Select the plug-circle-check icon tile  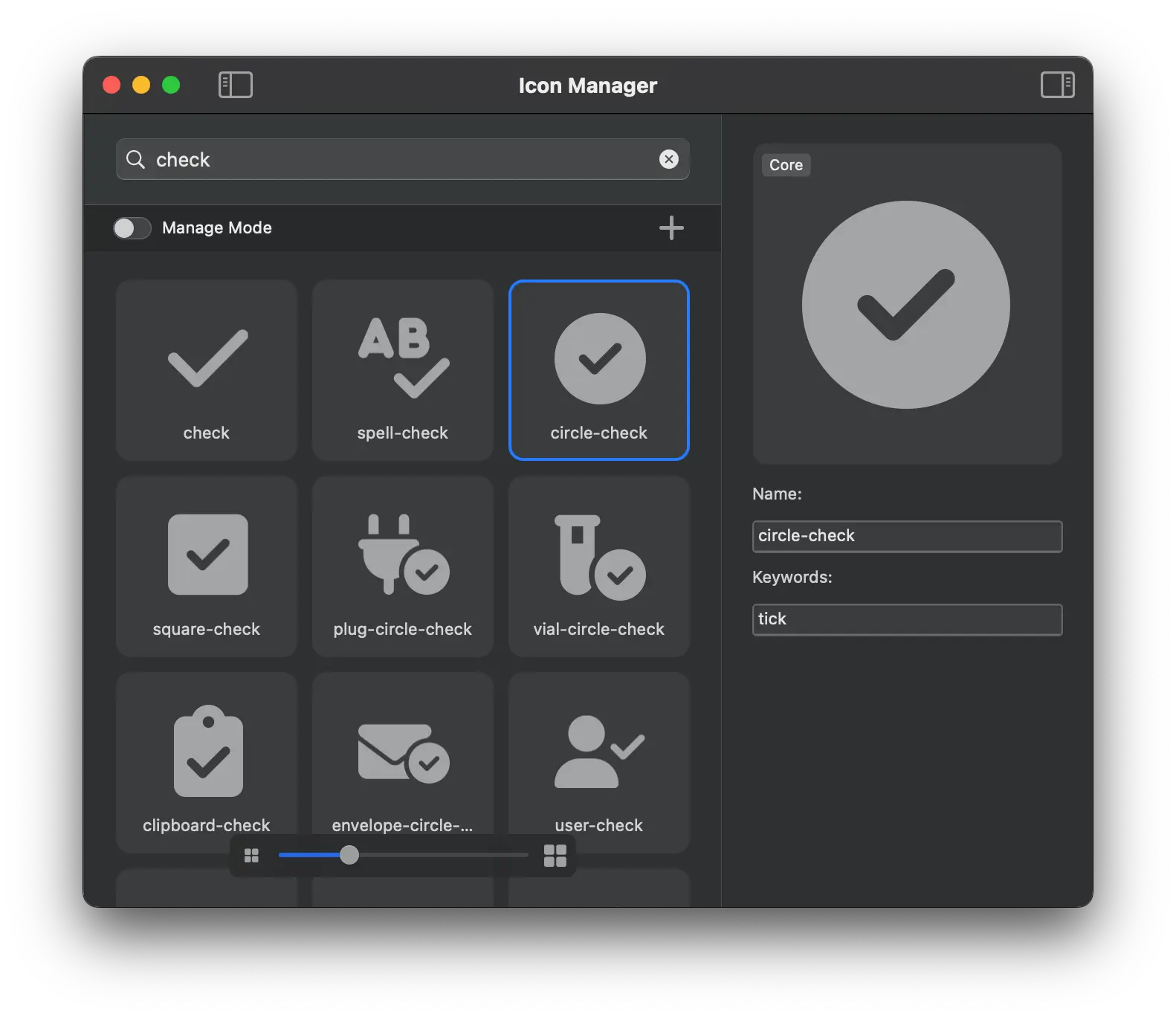(403, 566)
